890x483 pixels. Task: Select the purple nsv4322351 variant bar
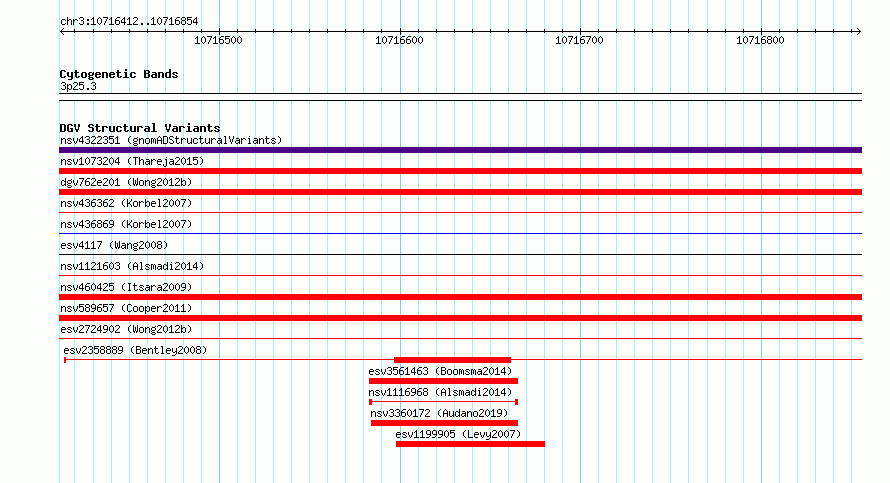[460, 150]
